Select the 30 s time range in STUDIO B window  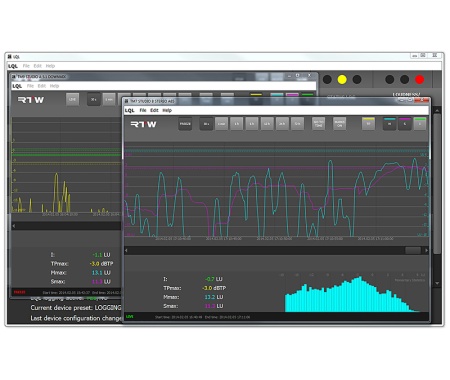(206, 124)
